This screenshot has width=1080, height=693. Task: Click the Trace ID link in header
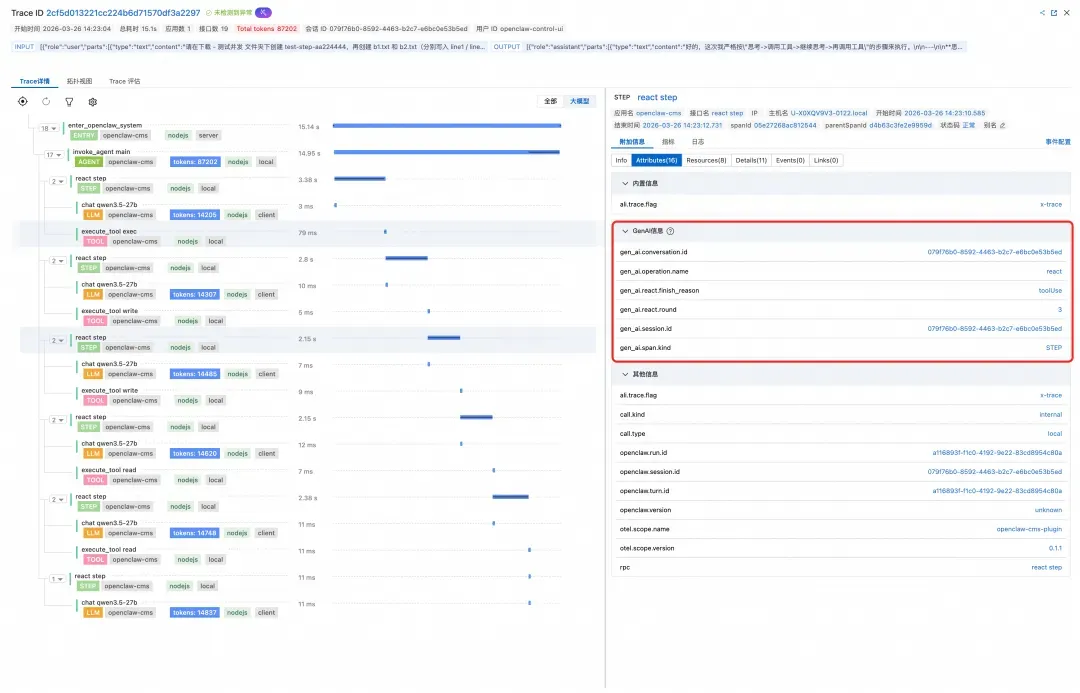(124, 12)
